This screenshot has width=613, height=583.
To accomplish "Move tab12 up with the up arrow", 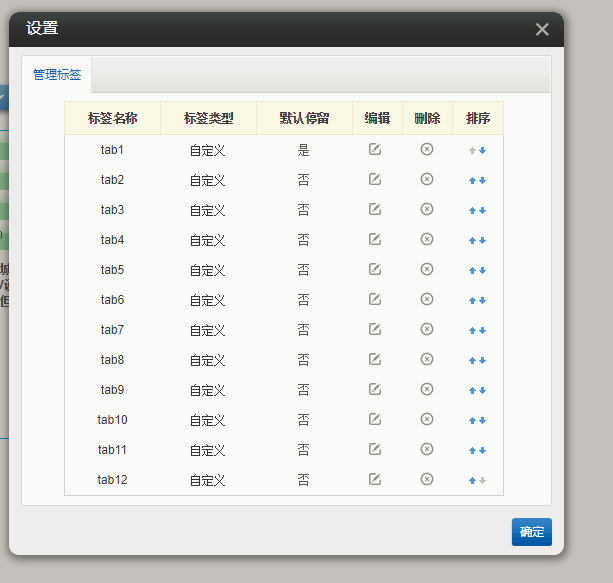I will [x=473, y=481].
